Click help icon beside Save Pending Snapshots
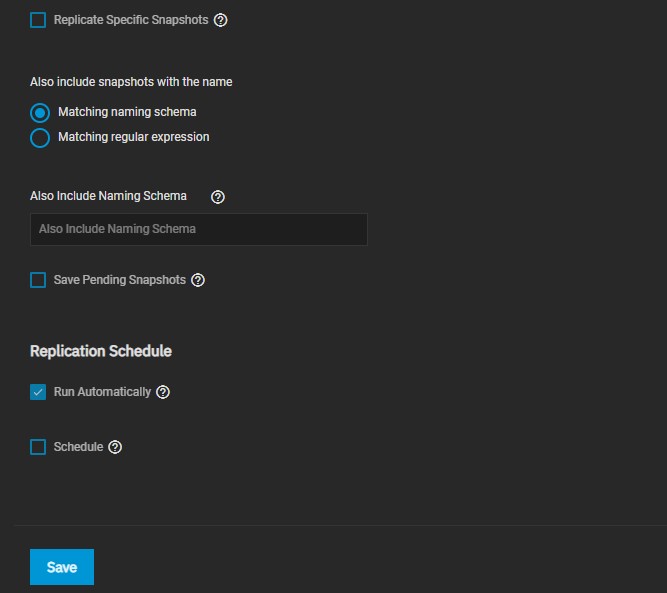The image size is (667, 593). coord(198,280)
